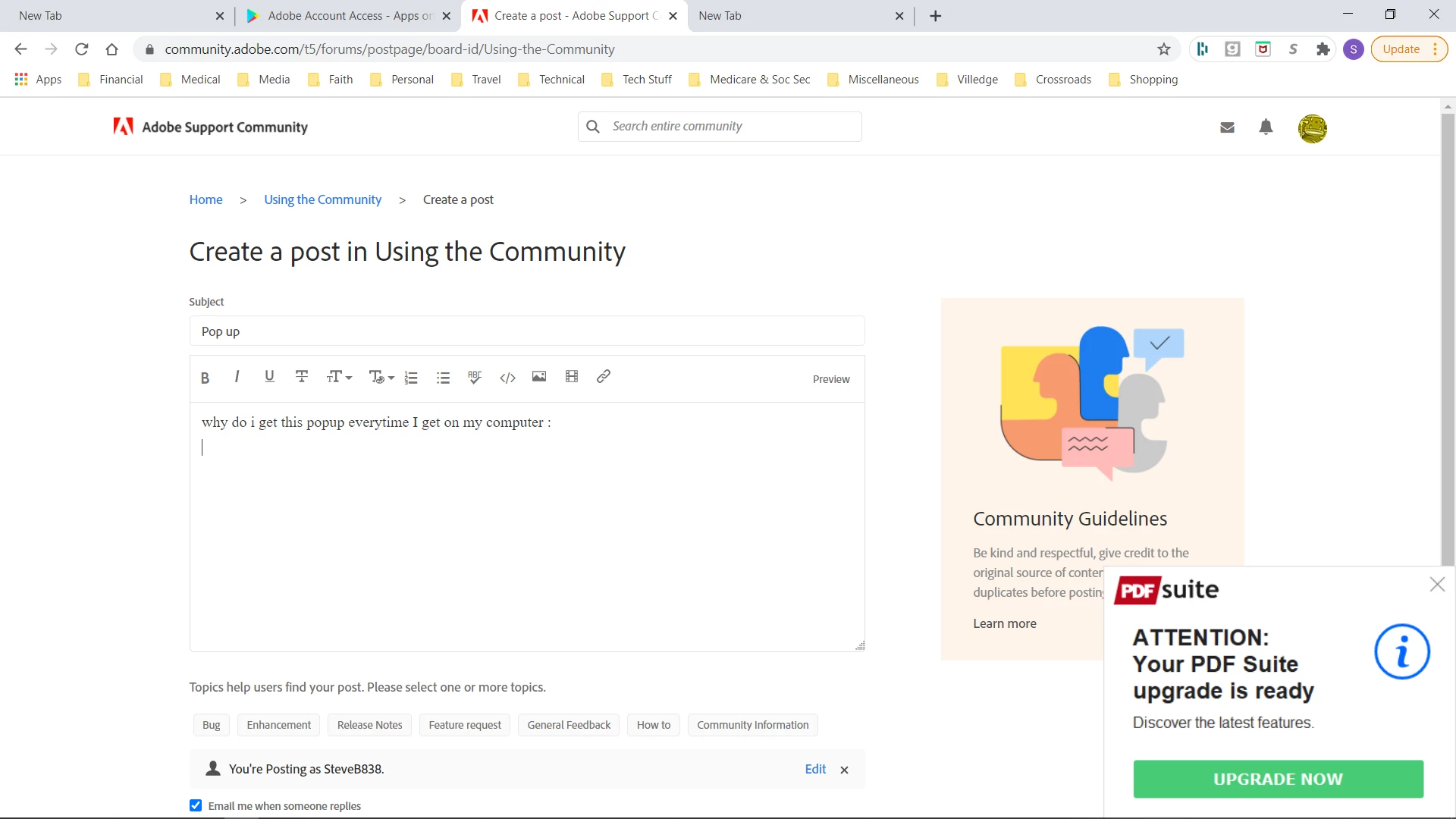Open the font size dropdown

click(339, 377)
